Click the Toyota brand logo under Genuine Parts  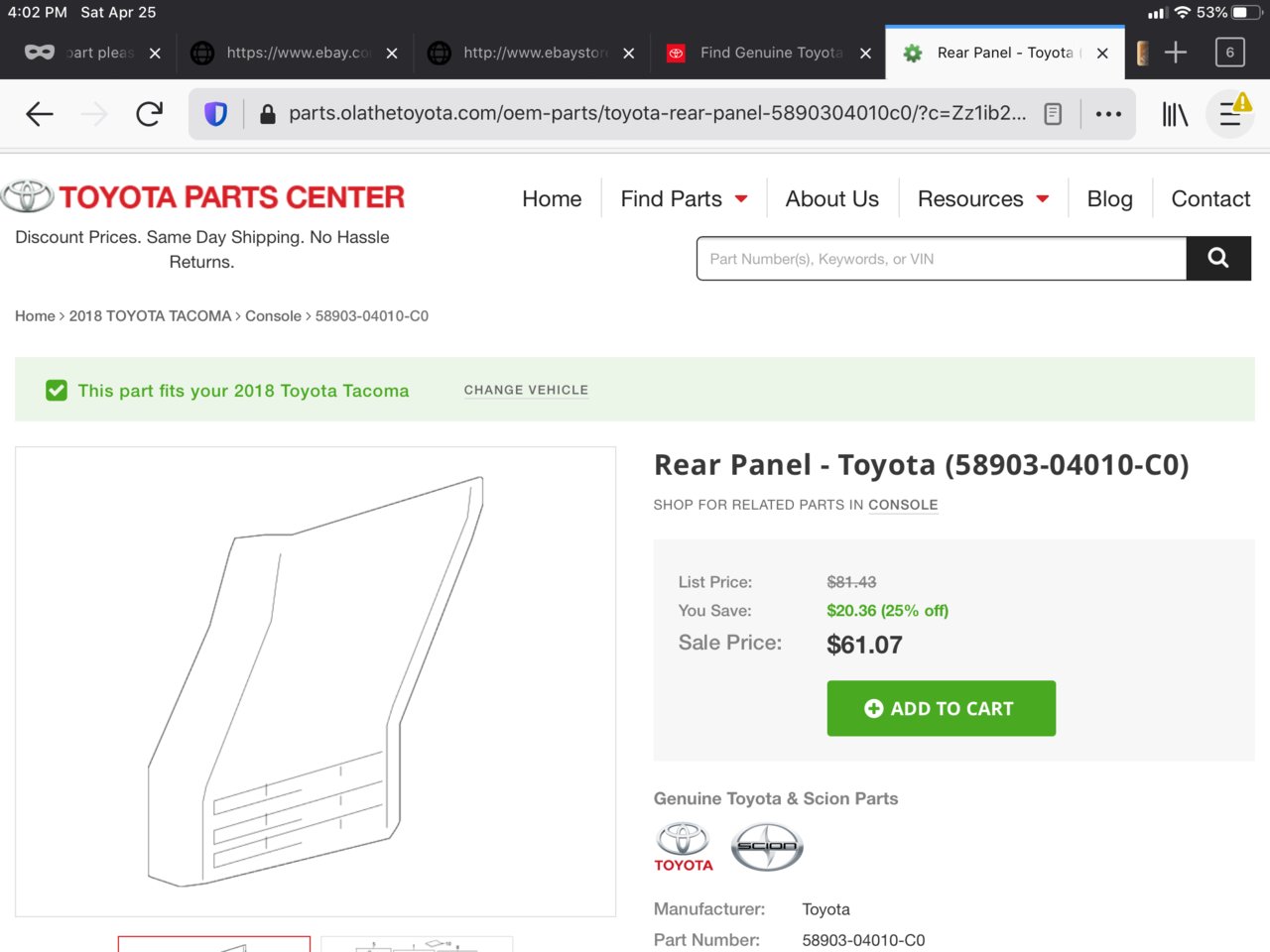684,847
